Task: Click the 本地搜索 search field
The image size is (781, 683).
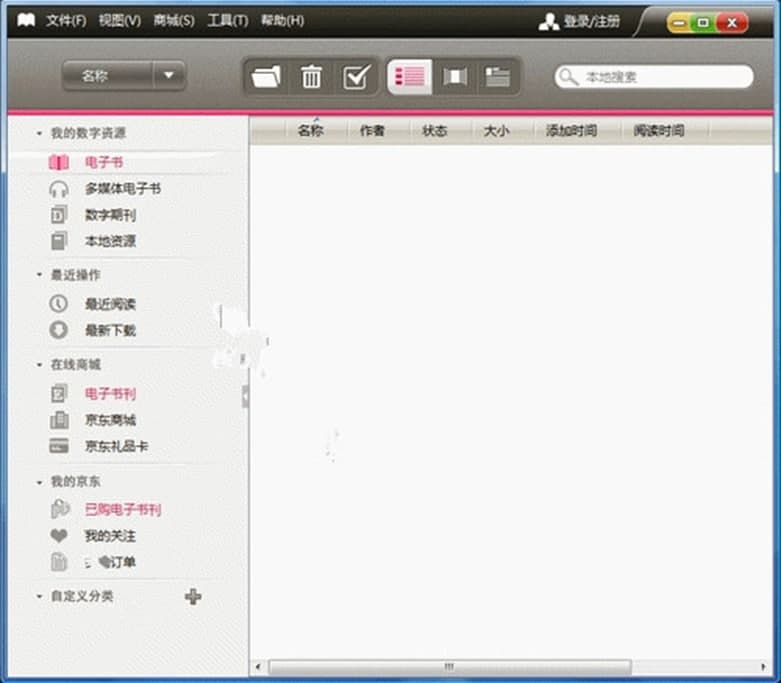Action: point(660,77)
